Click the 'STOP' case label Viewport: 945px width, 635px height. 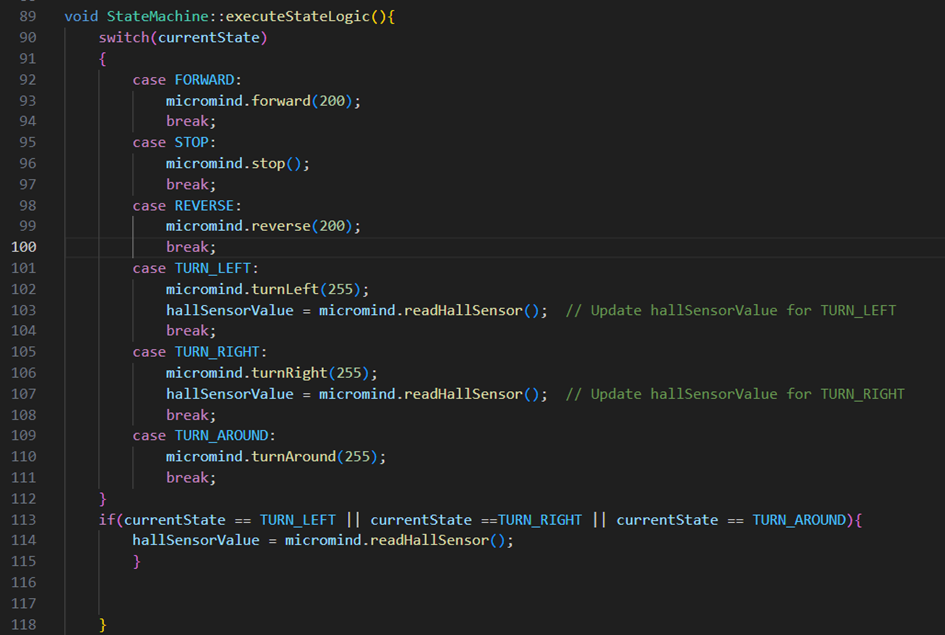coord(192,142)
